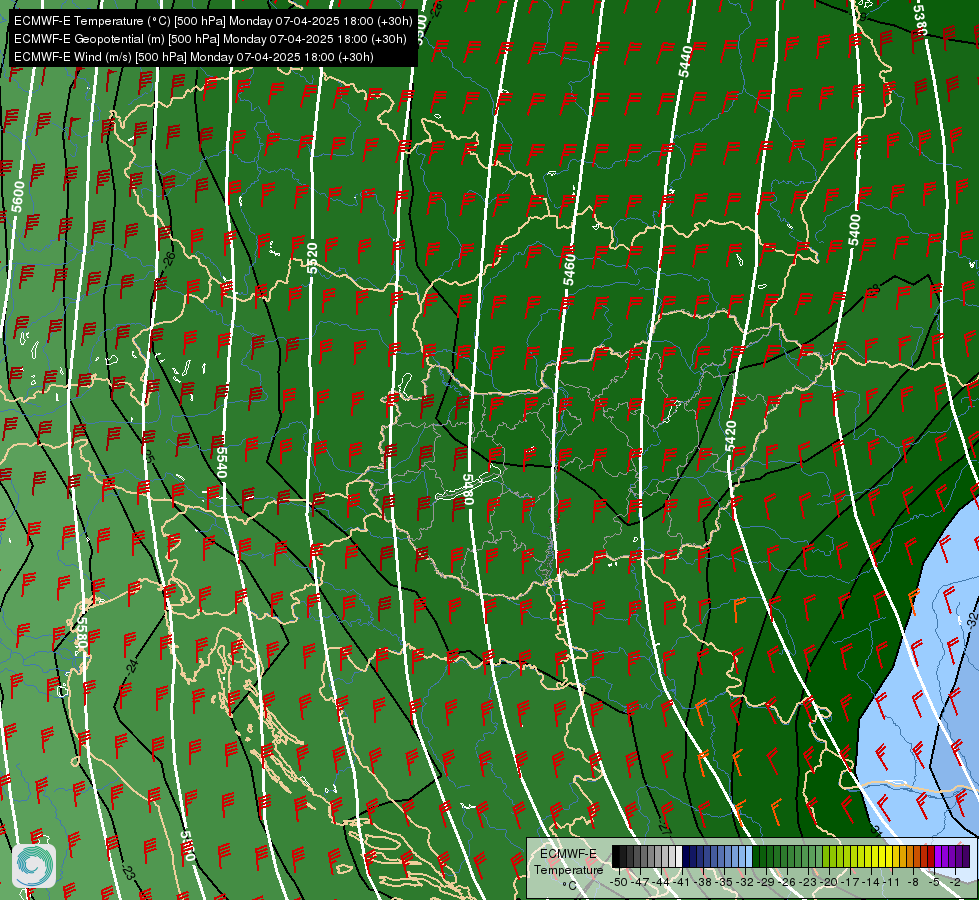Click the 5540 geopotential contour label
Screen dimensions: 979x900
click(220, 462)
